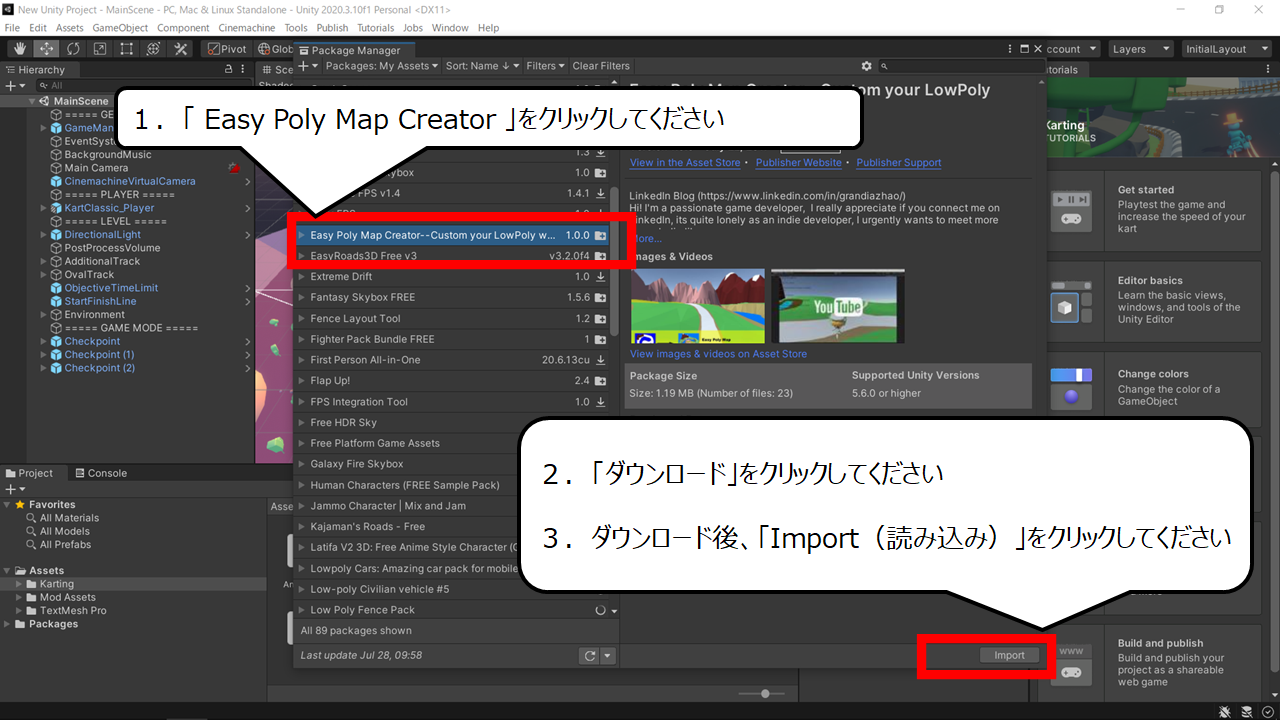
Task: Open the YouTube video thumbnail
Action: point(838,306)
